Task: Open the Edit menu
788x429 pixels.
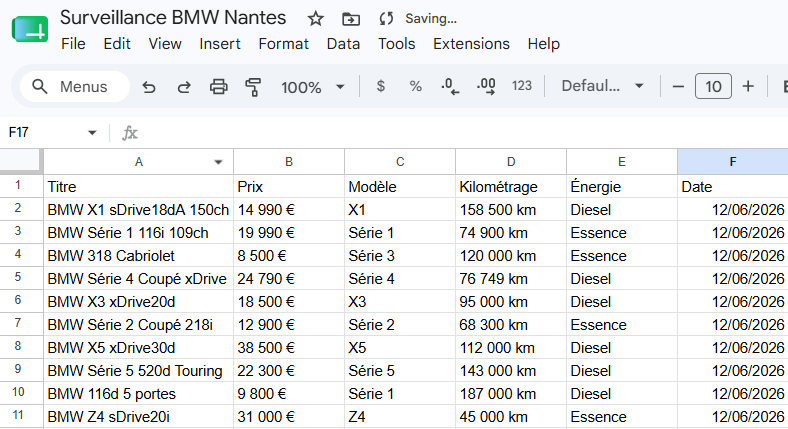Action: pyautogui.click(x=117, y=44)
